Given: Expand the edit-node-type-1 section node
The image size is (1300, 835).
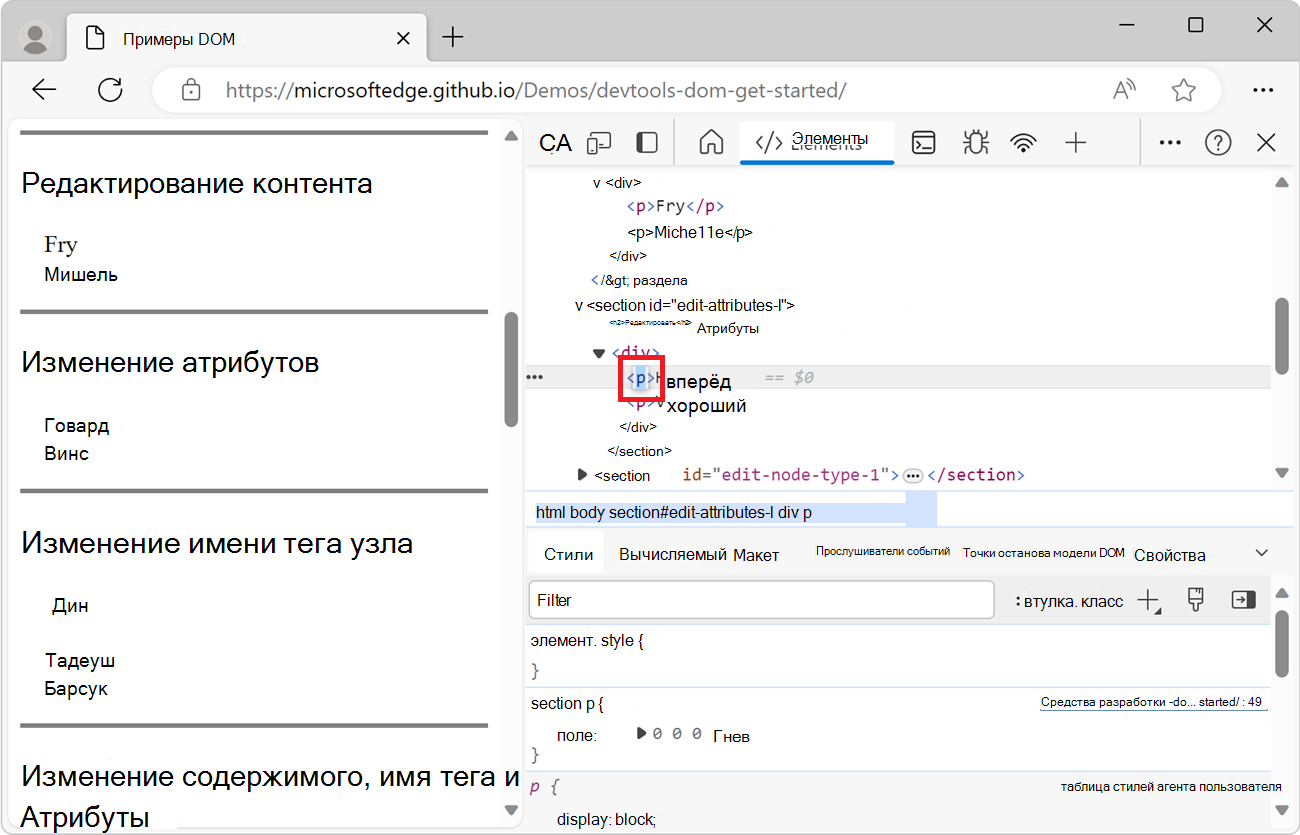Looking at the screenshot, I should tap(583, 475).
